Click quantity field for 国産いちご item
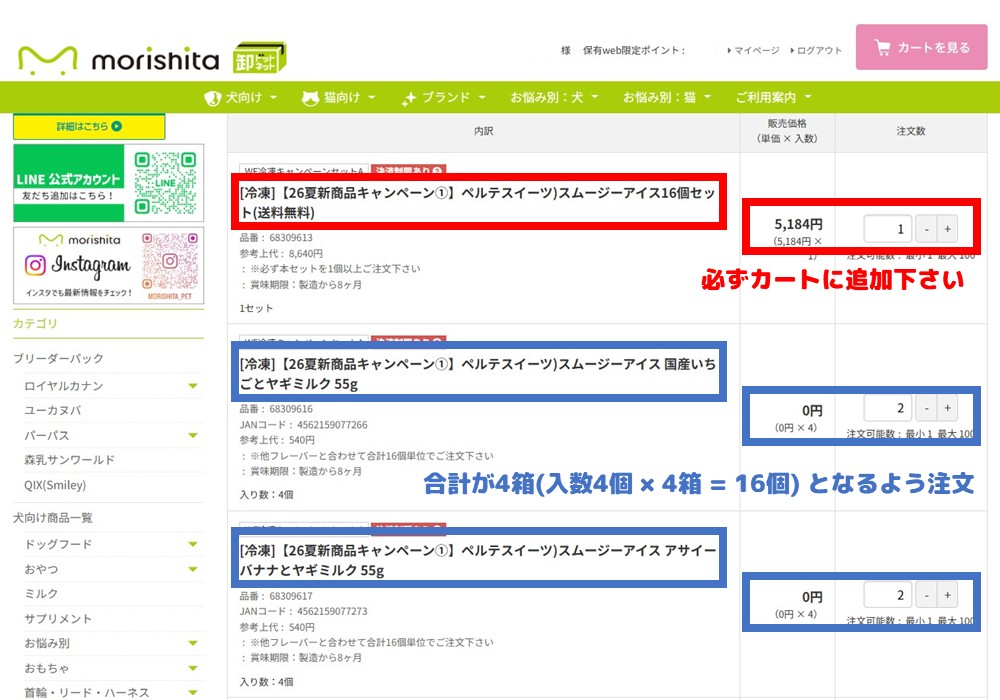The width and height of the screenshot is (1000, 700). point(887,408)
